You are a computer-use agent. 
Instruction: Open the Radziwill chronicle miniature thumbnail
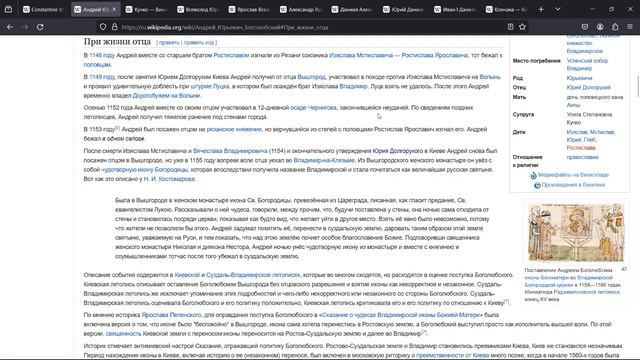pos(576,232)
